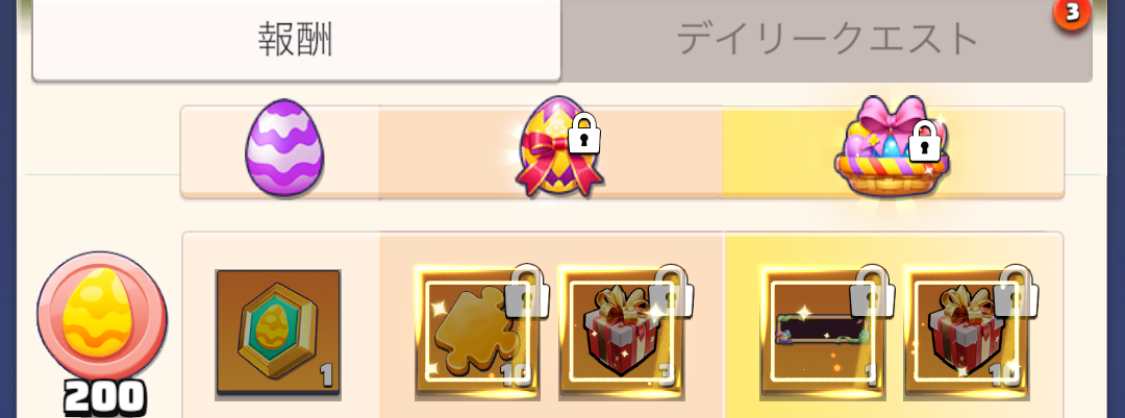Tap the locked banner frame reward

[822, 334]
